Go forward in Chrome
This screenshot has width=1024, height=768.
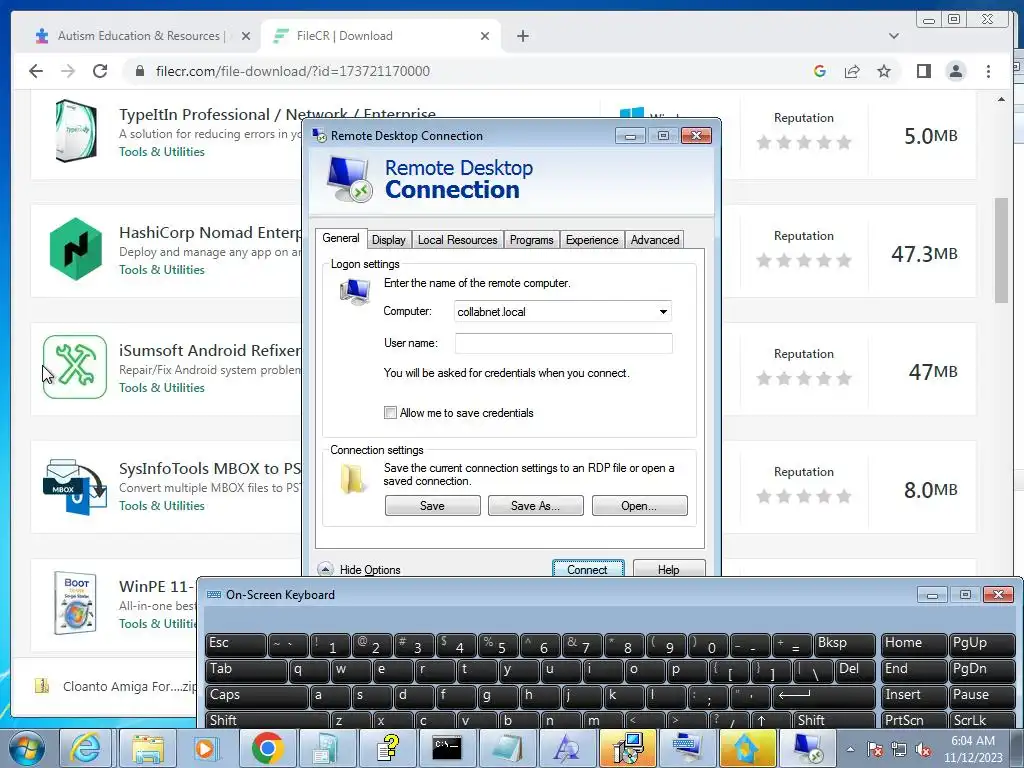coord(68,71)
